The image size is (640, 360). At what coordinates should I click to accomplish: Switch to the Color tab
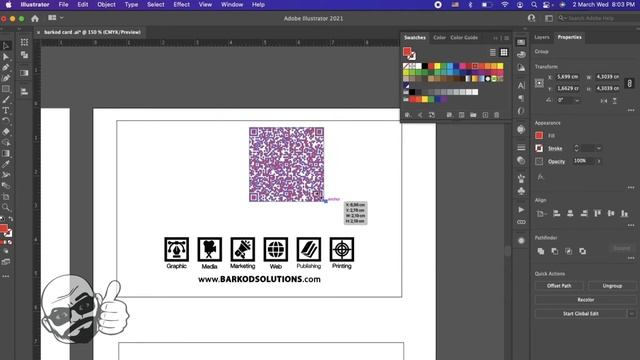pyautogui.click(x=439, y=38)
